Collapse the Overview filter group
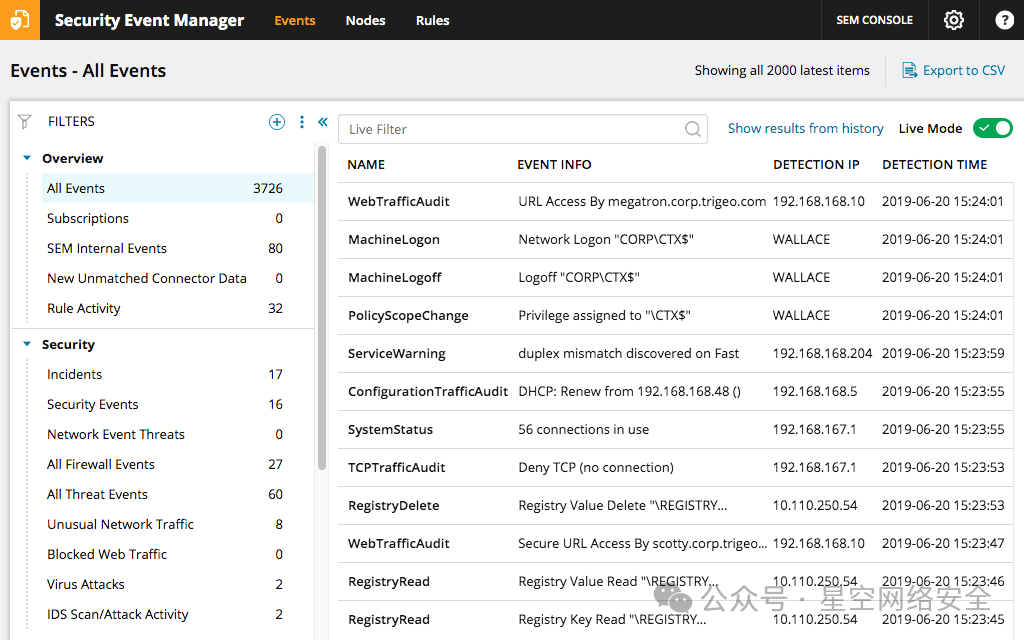This screenshot has height=640, width=1024. click(27, 158)
